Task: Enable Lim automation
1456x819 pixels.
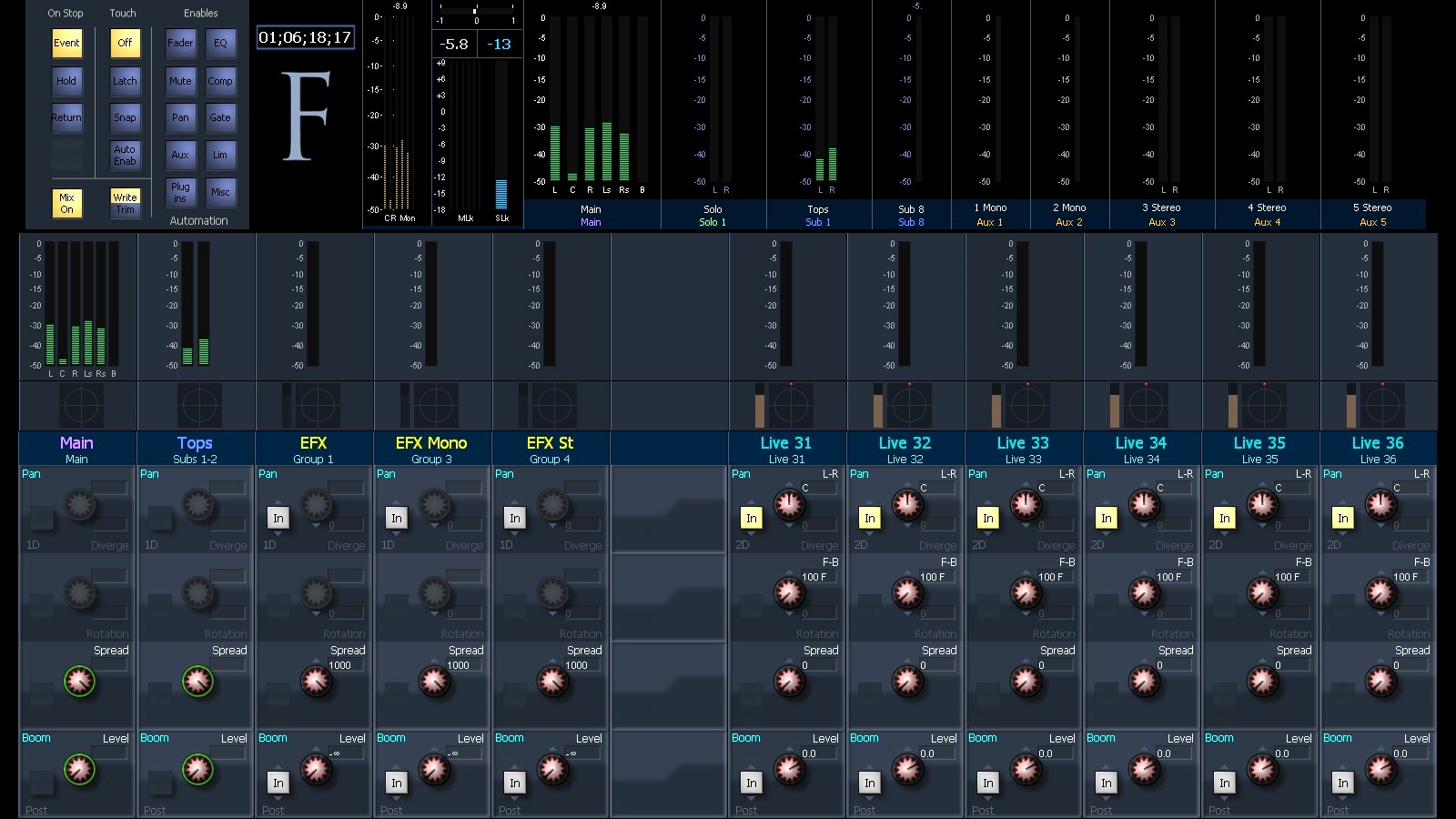Action: [x=220, y=155]
